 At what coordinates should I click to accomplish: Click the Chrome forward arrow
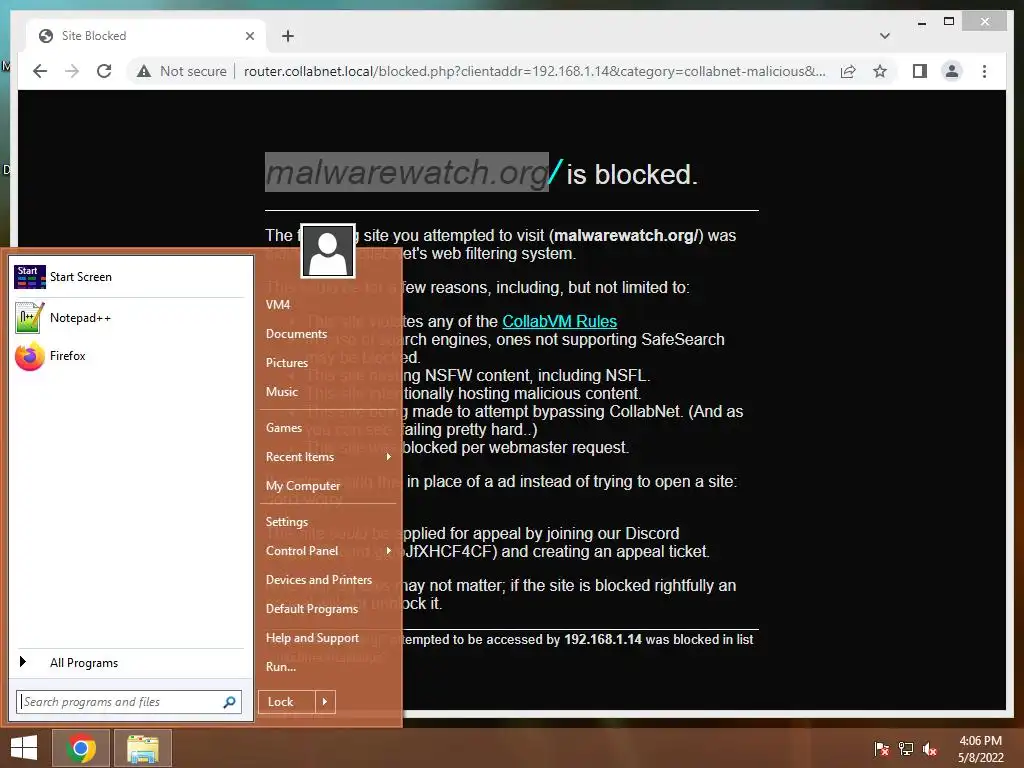click(x=72, y=71)
